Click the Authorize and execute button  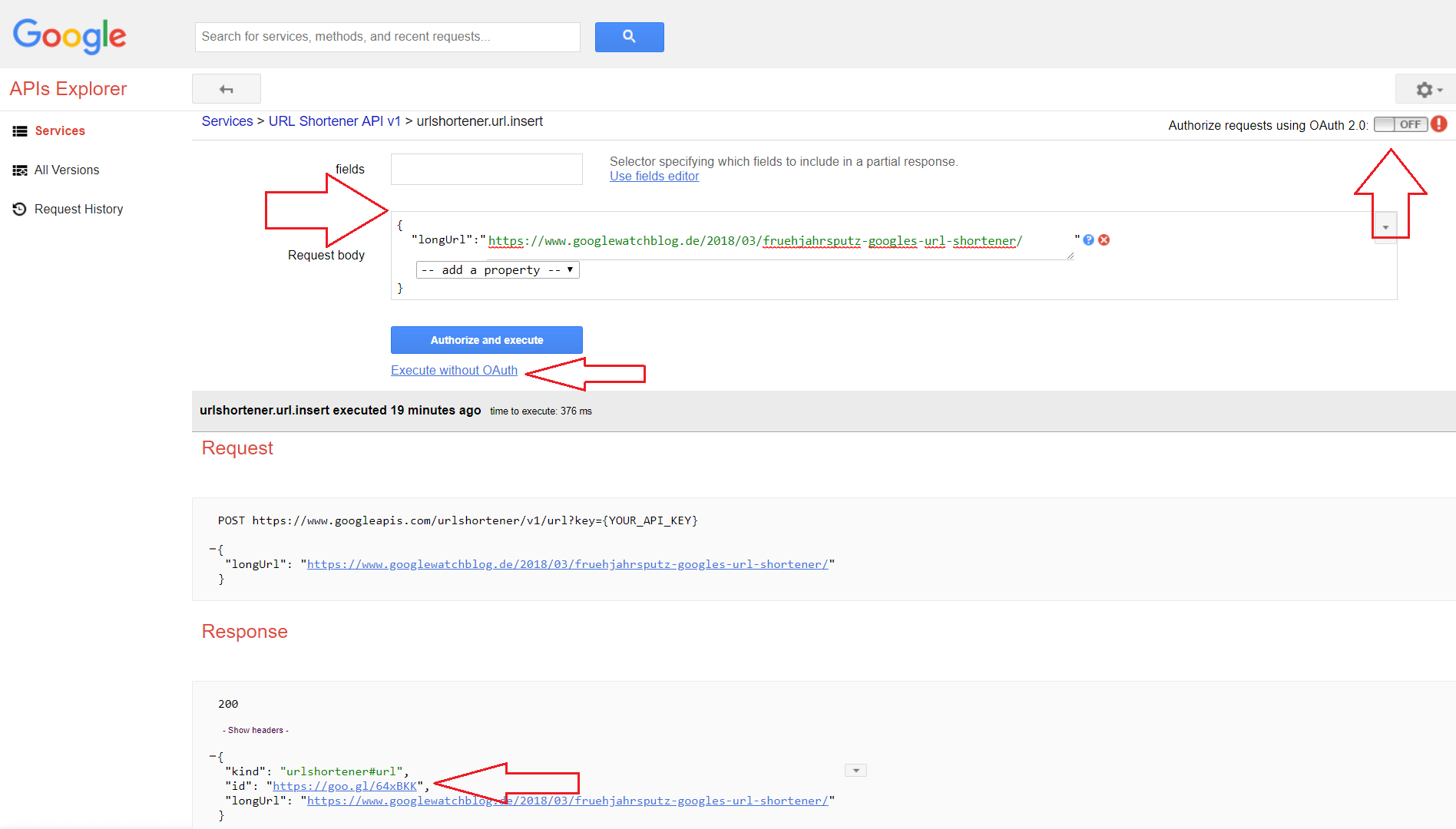tap(486, 340)
